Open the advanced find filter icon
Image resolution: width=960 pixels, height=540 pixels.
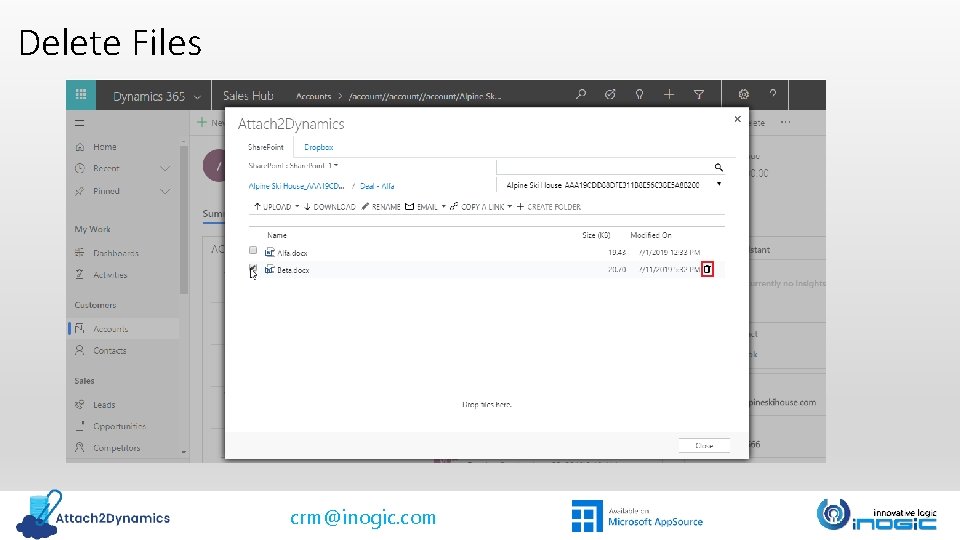699,94
